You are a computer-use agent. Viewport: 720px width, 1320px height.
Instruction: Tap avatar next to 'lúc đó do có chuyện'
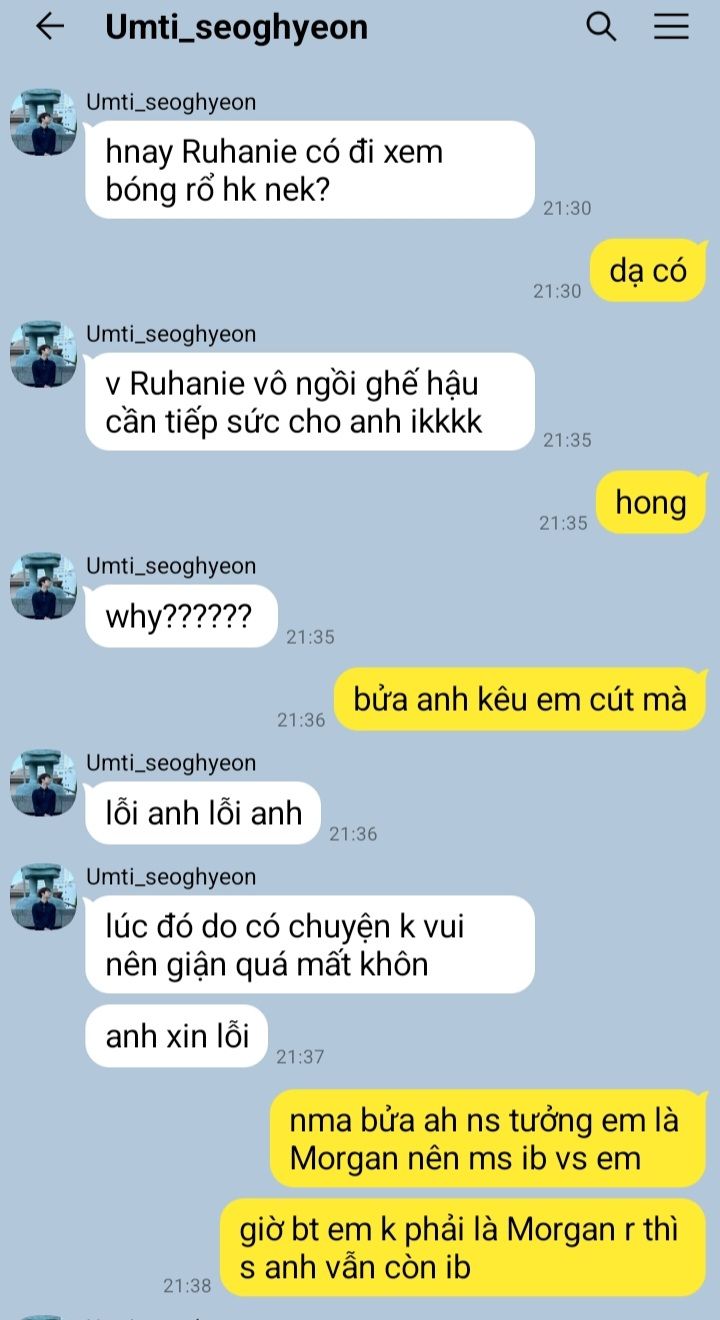(43, 897)
